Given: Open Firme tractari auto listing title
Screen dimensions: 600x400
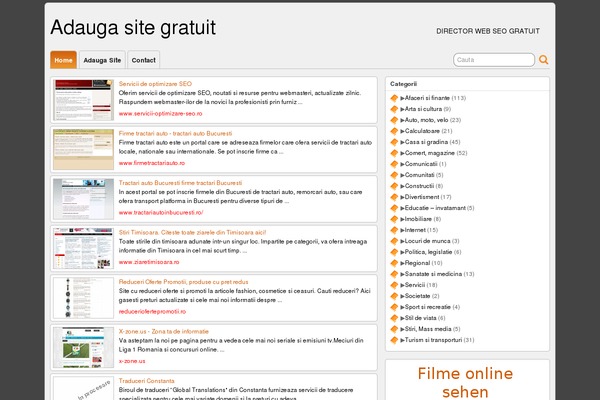Looking at the screenshot, I should (x=175, y=134).
